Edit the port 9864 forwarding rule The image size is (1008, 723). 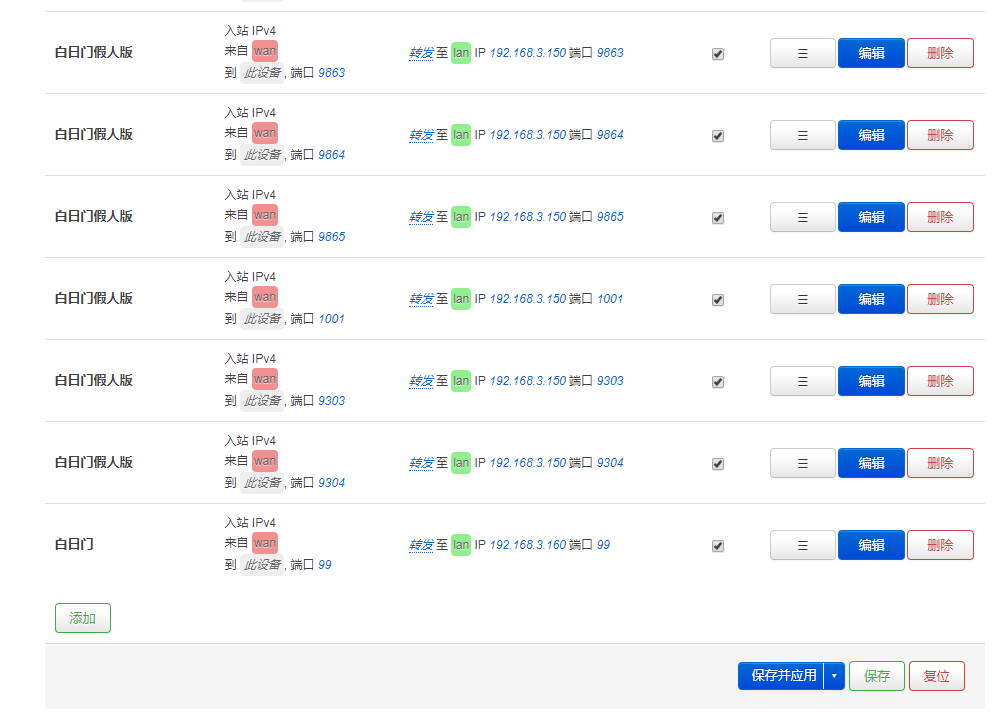(x=871, y=135)
